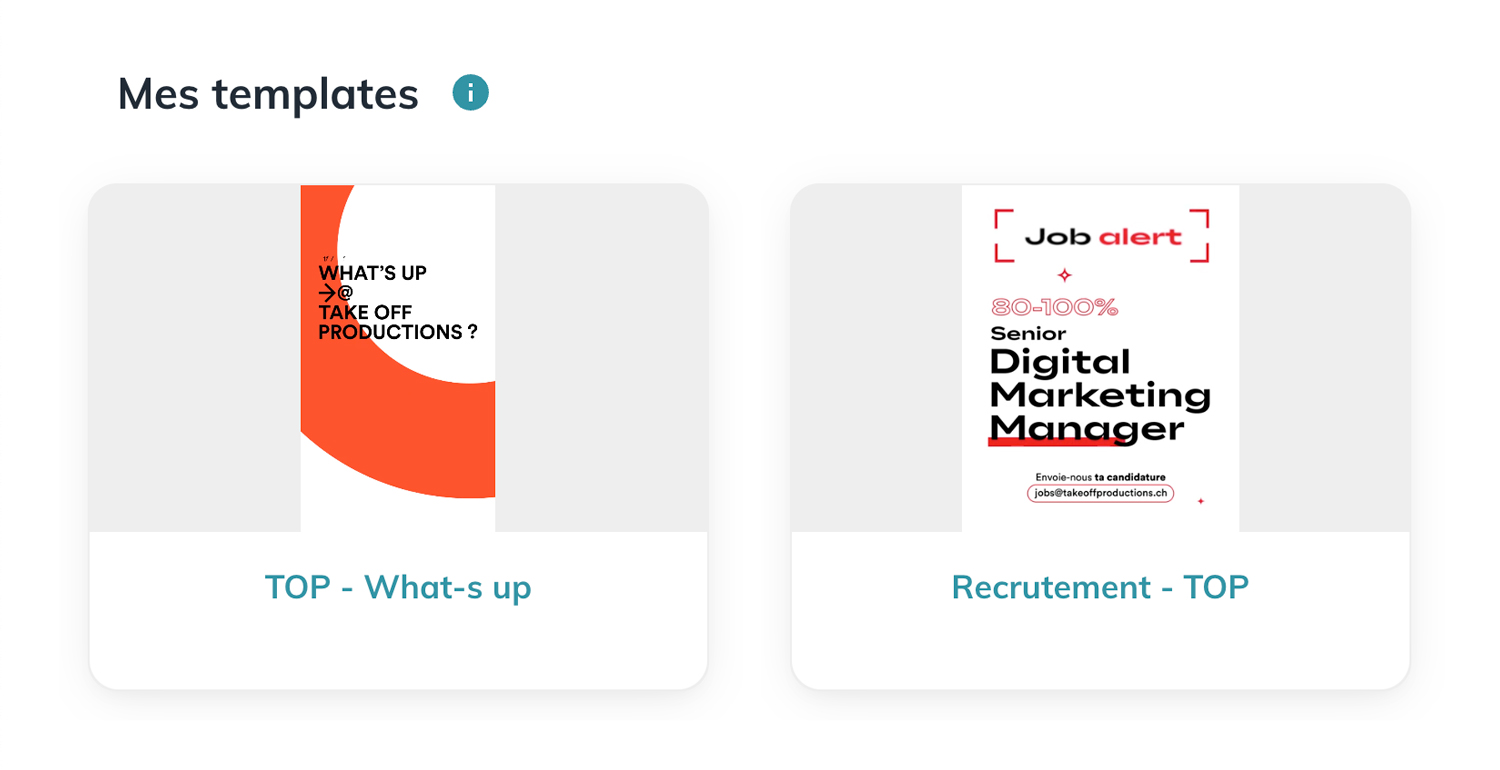Click the TAKE OFF PRODUCTIONS ? text
The image size is (1500, 770).
tap(397, 322)
